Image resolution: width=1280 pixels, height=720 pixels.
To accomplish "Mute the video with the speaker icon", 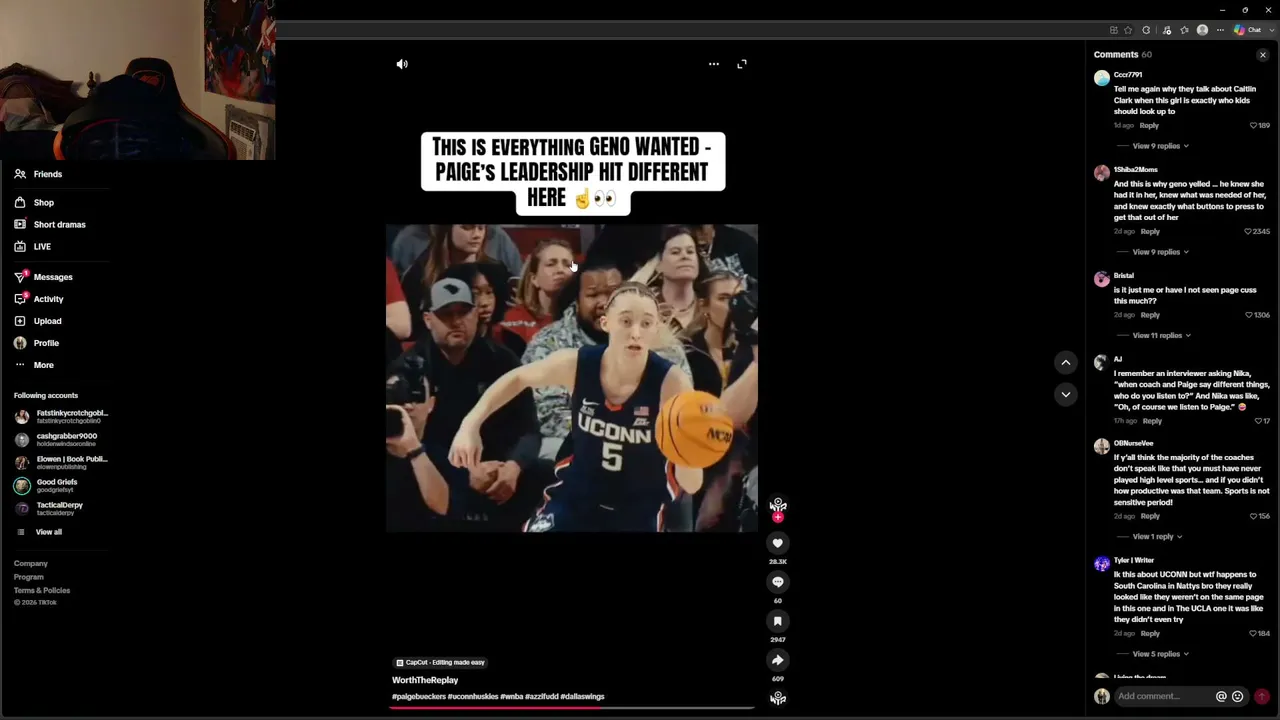I will [x=402, y=64].
